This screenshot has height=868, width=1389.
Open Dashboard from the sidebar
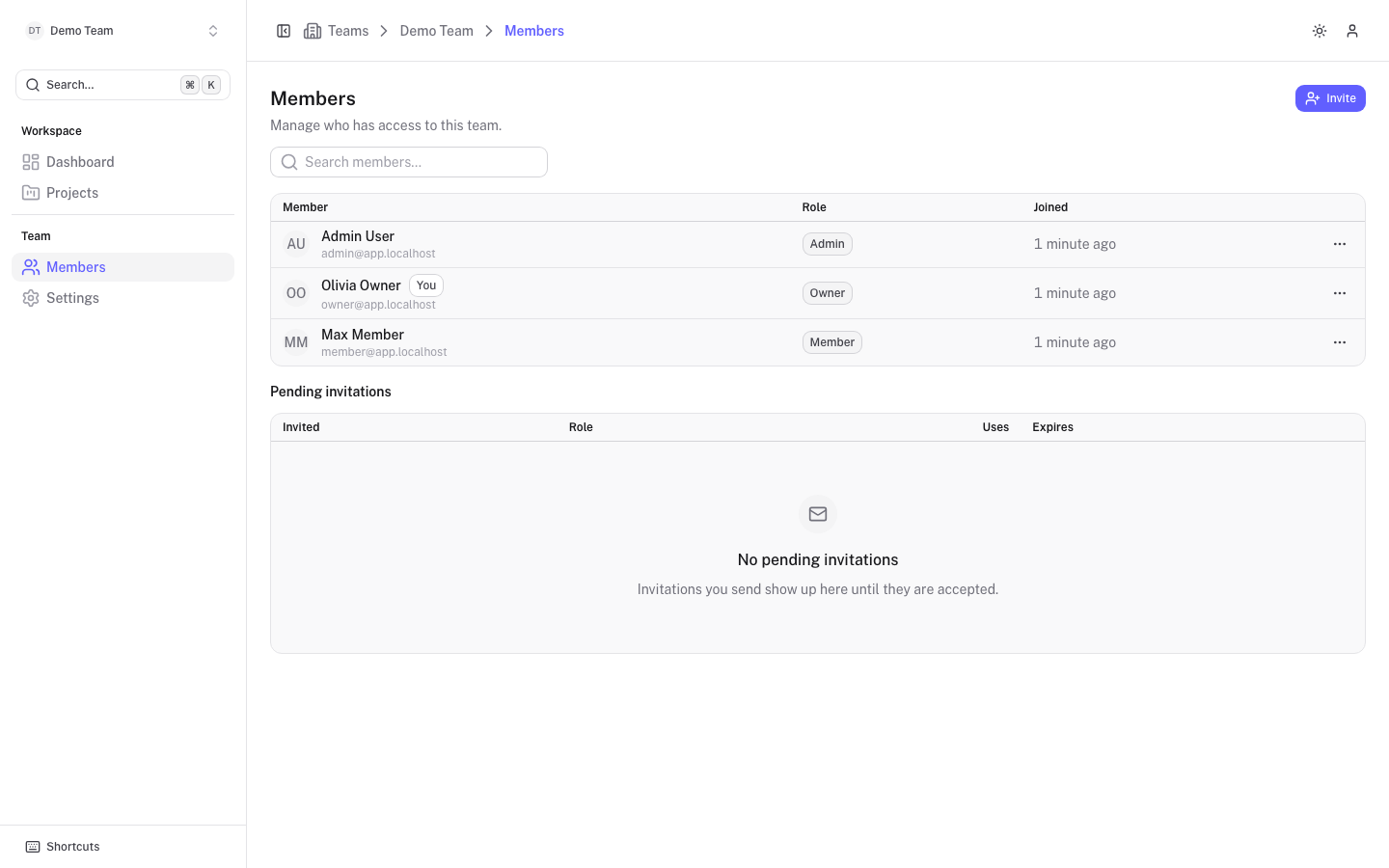tap(123, 162)
